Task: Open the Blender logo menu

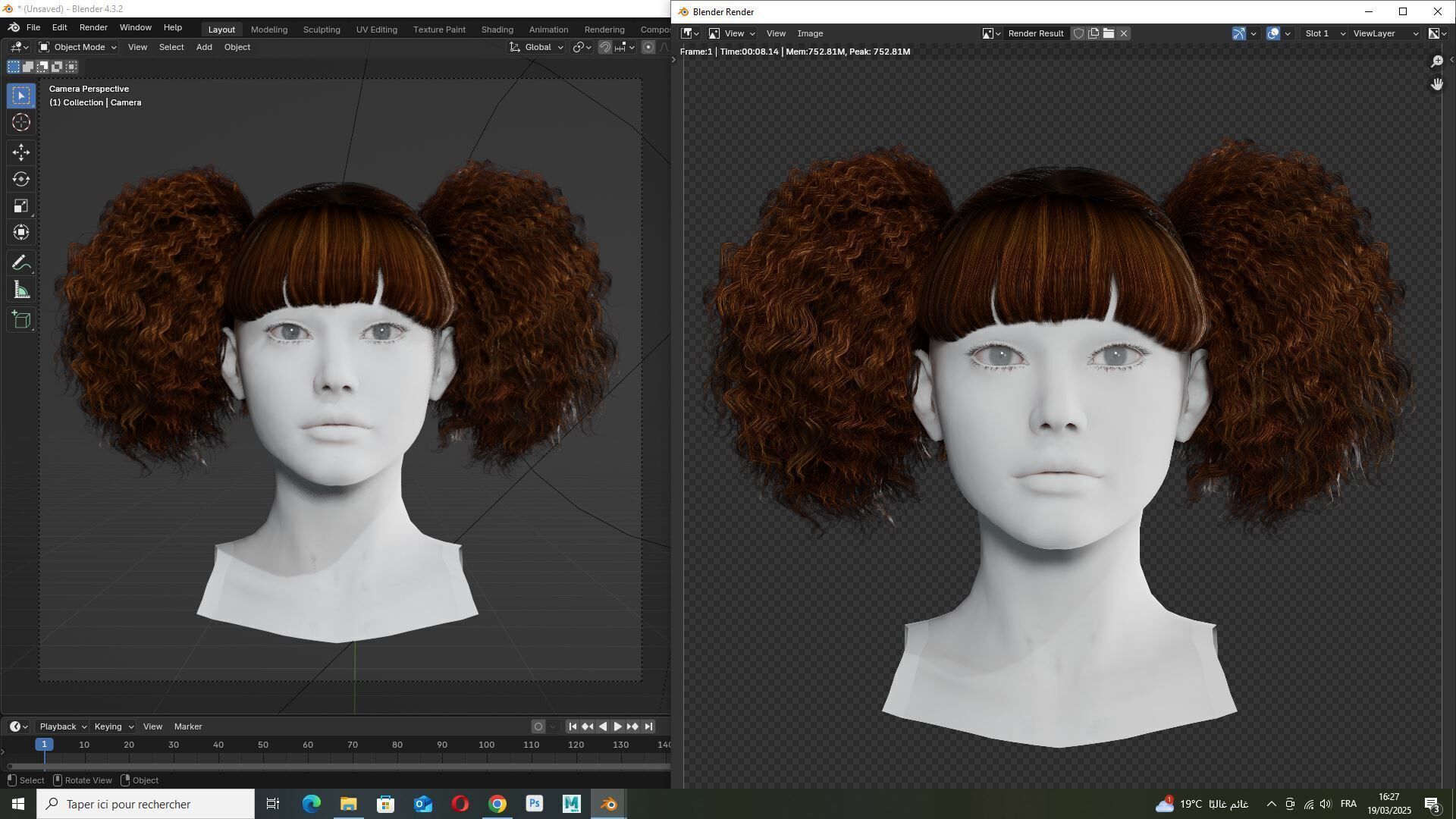Action: click(x=14, y=27)
